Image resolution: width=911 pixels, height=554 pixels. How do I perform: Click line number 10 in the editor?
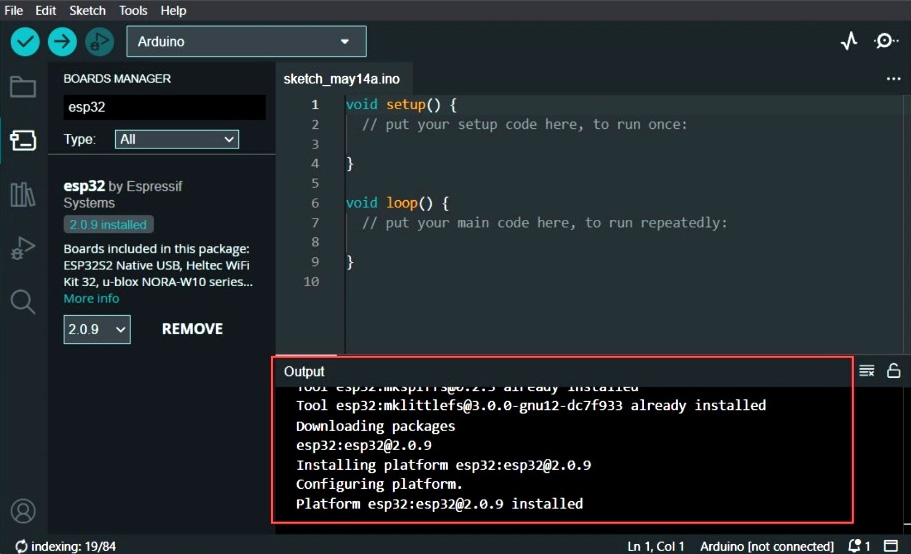[x=311, y=282]
